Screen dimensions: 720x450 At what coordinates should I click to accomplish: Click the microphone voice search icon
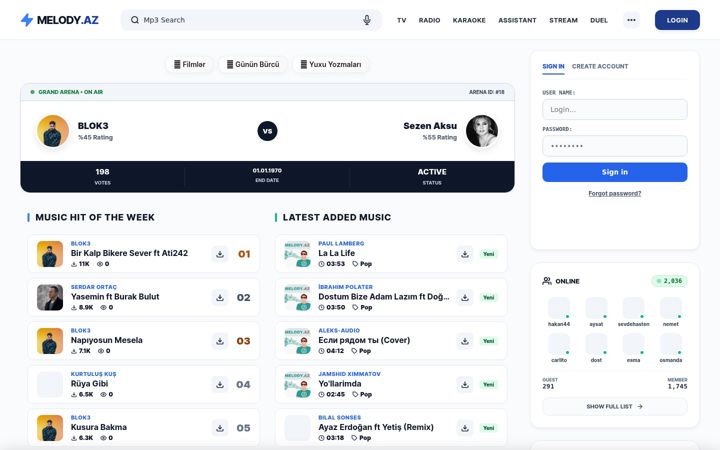tap(366, 20)
